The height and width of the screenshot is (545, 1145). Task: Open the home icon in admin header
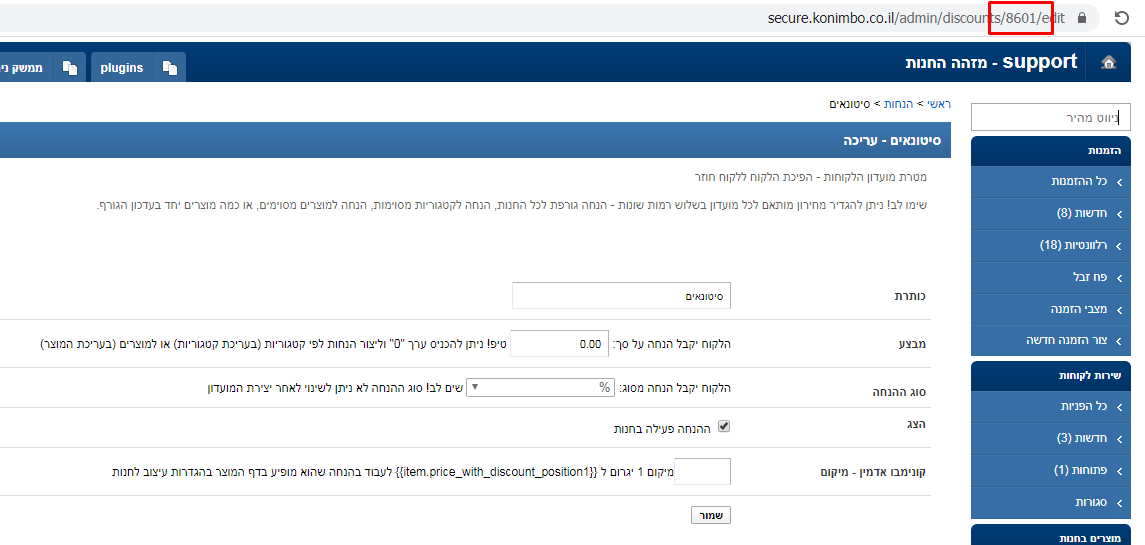(1108, 63)
